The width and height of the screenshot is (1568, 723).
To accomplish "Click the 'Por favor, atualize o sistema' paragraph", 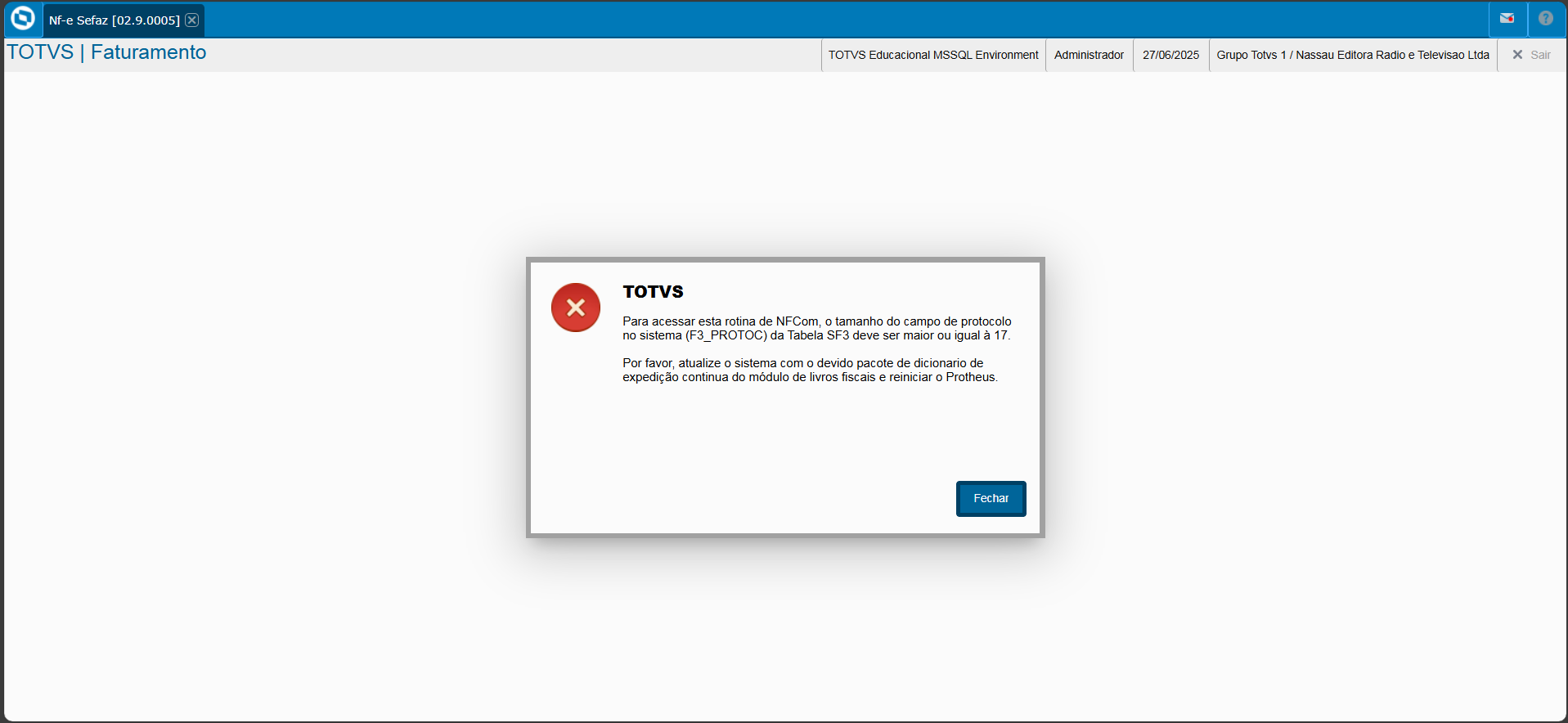I will point(810,370).
